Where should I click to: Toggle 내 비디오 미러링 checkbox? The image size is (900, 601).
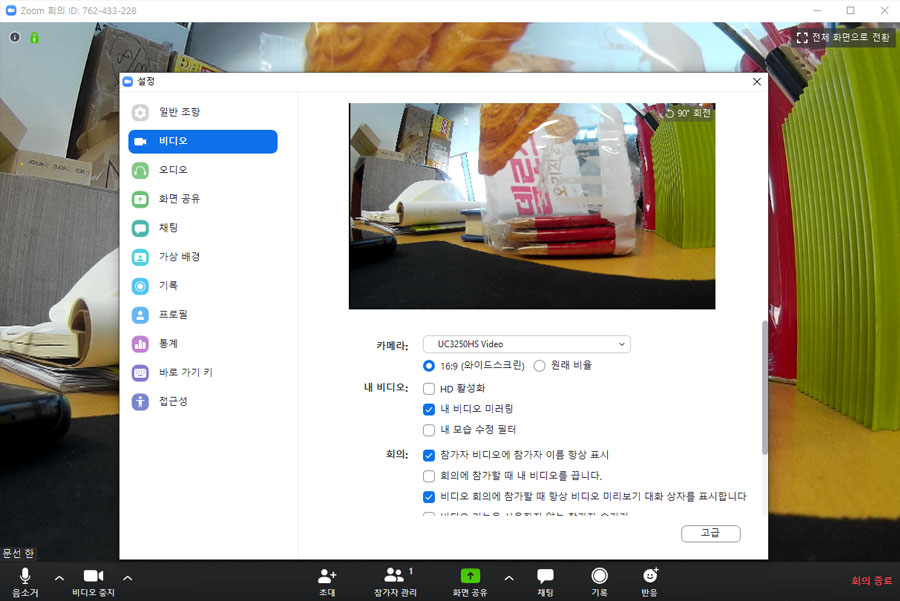tap(429, 409)
